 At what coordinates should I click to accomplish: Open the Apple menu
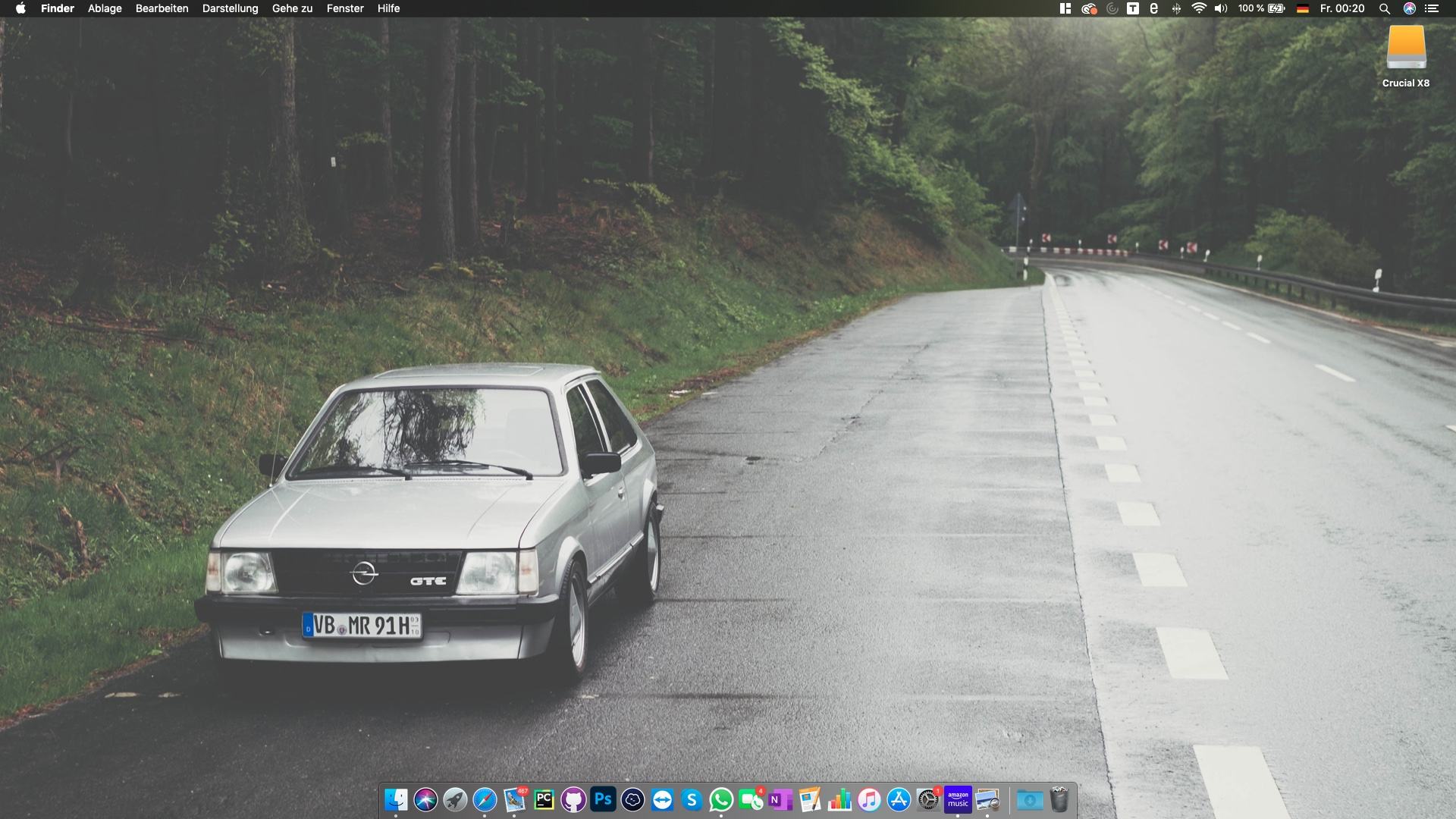point(20,8)
